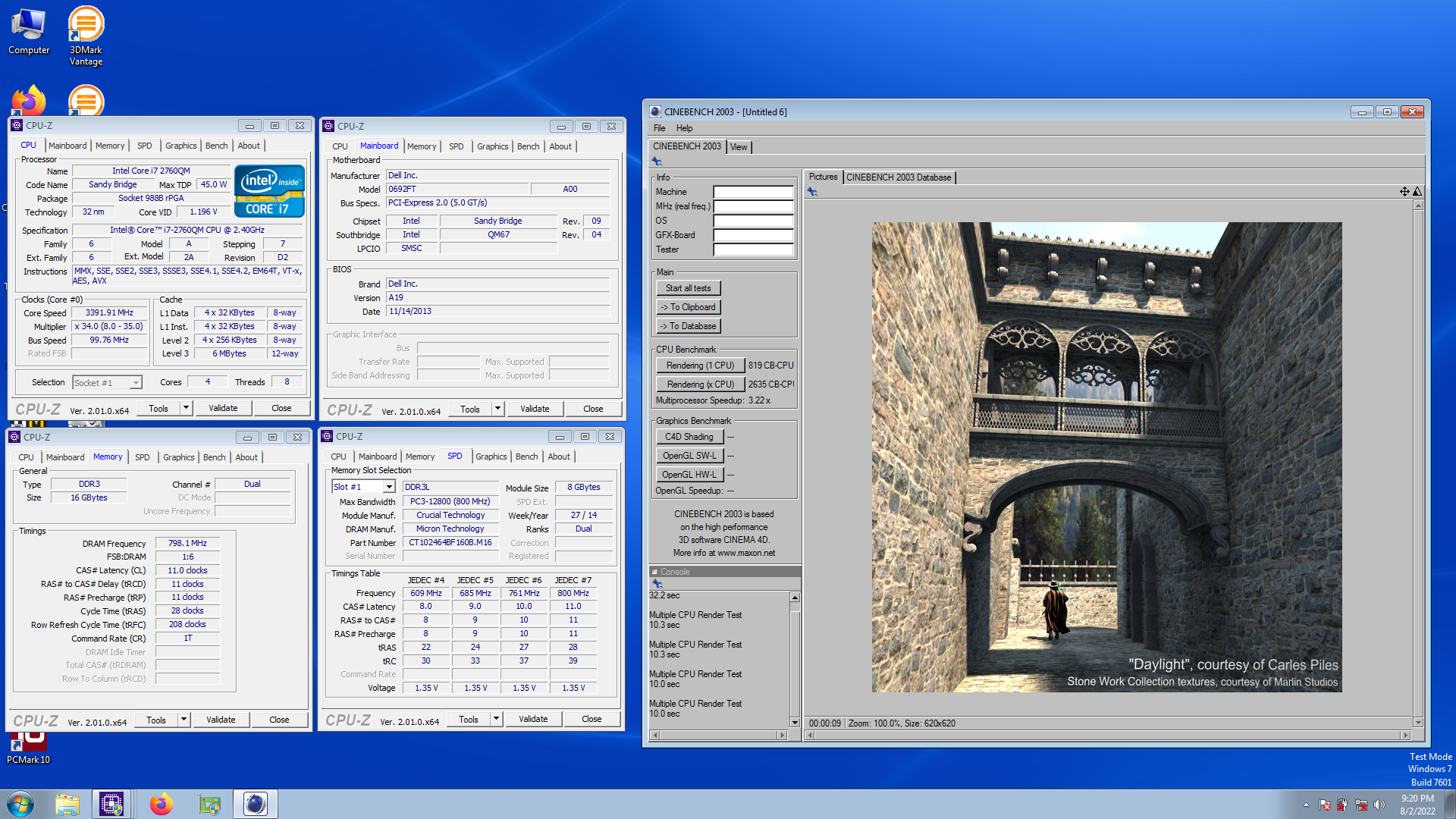
Task: Run the C4D Shading test
Action: click(x=689, y=437)
